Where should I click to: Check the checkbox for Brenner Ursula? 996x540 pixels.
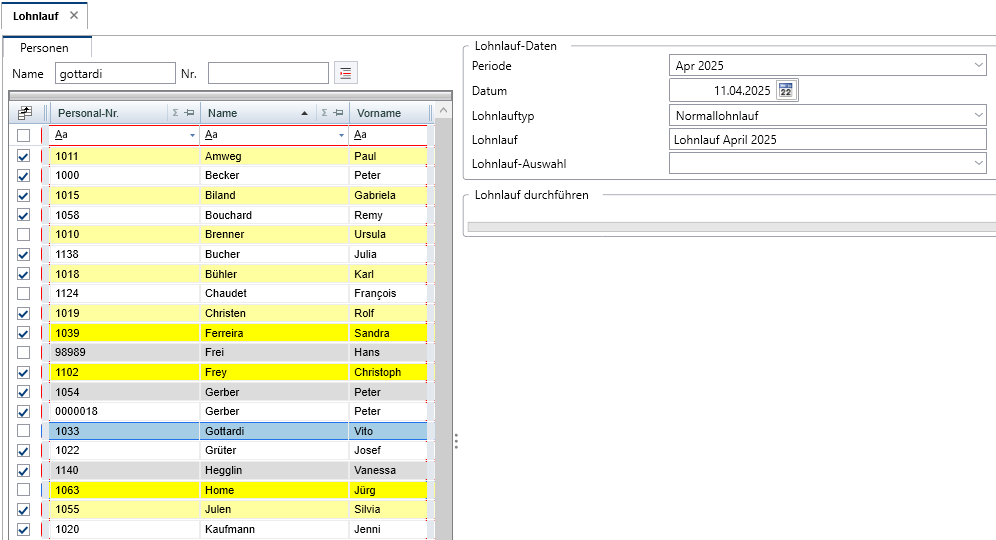24,234
